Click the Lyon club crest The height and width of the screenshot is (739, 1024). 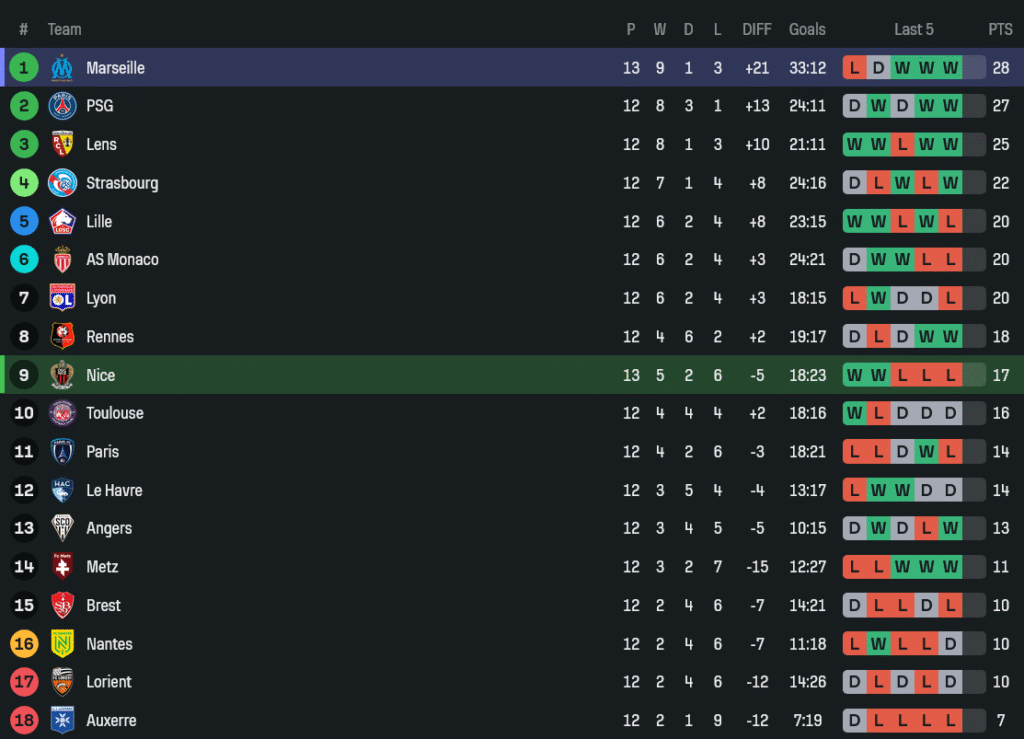point(62,298)
